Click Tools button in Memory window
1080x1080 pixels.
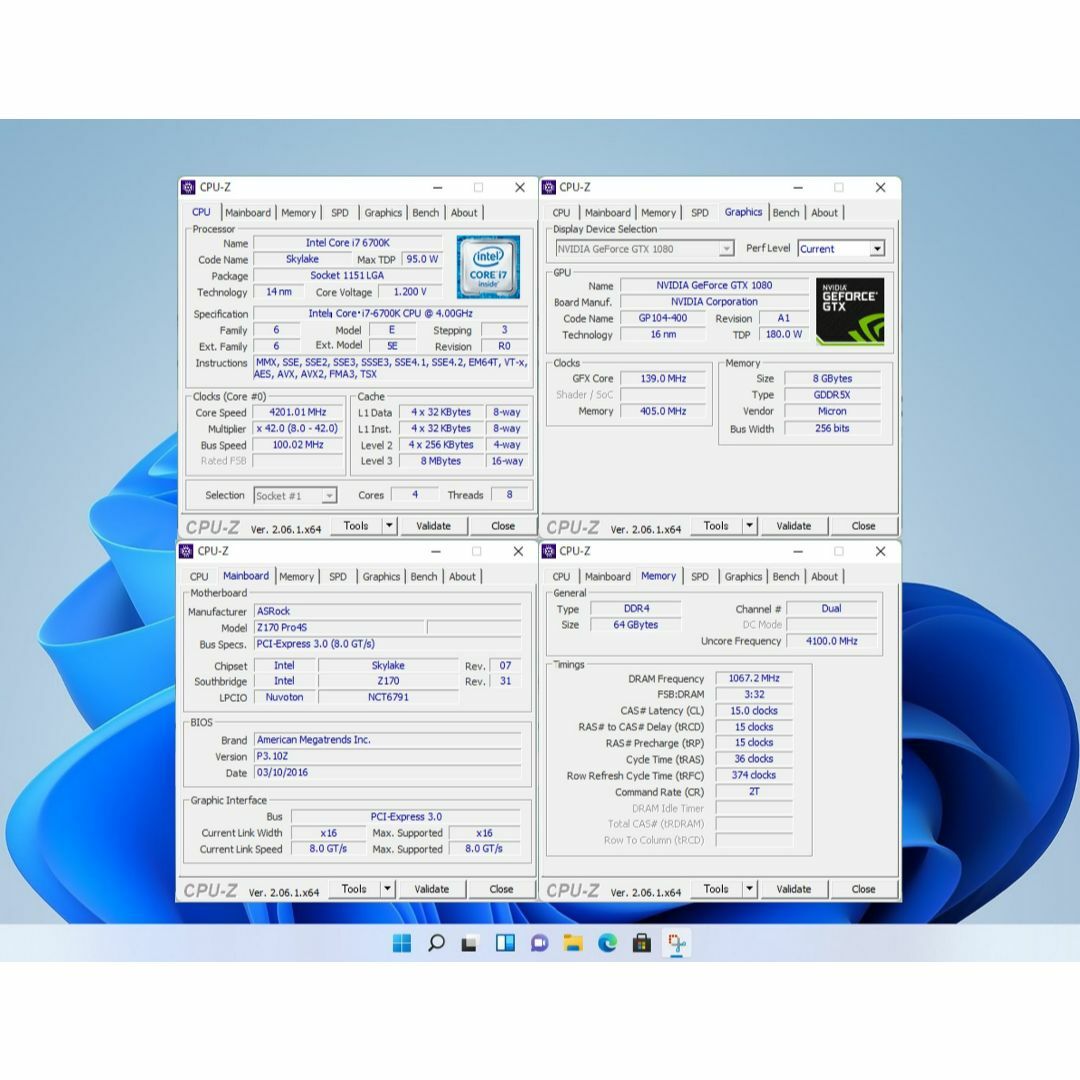(716, 889)
